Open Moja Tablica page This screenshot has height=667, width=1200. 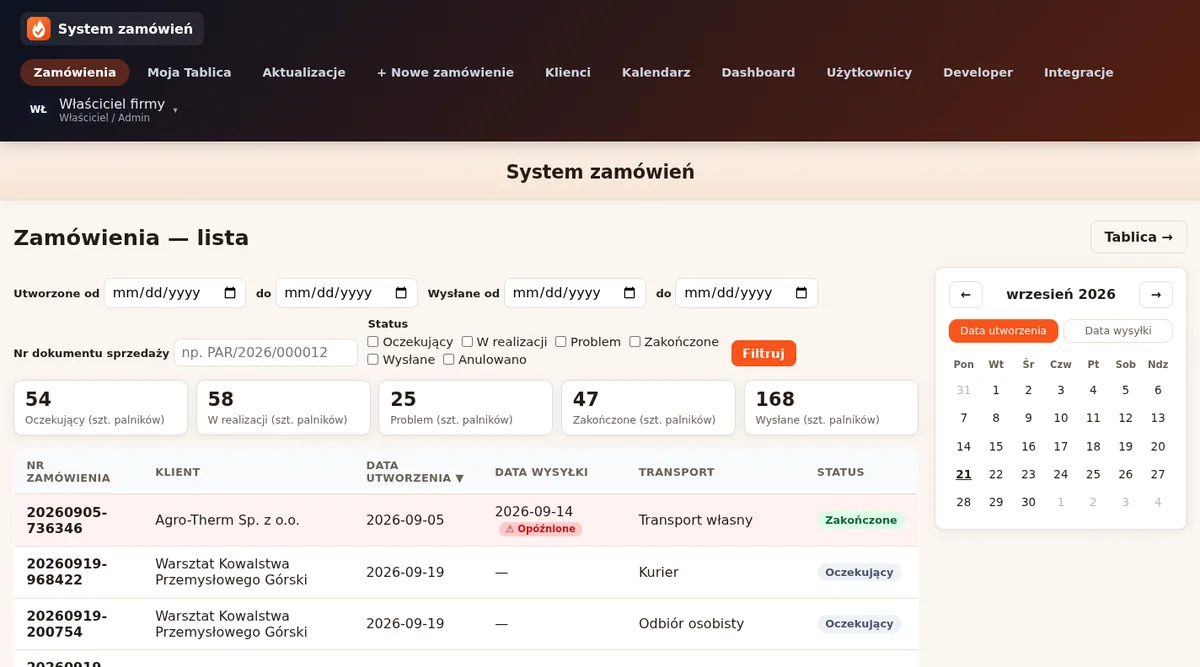click(189, 72)
